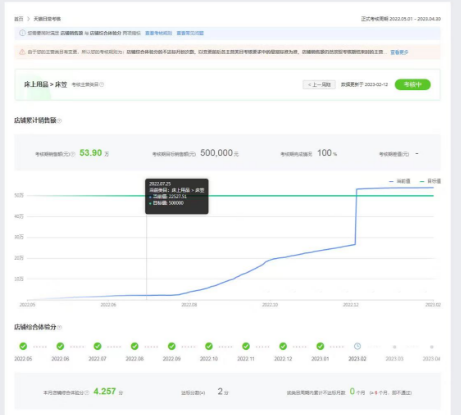This screenshot has height=415, width=461.
Task: Click the 2023.03 grey dot in the timeline
Action: coord(394,347)
